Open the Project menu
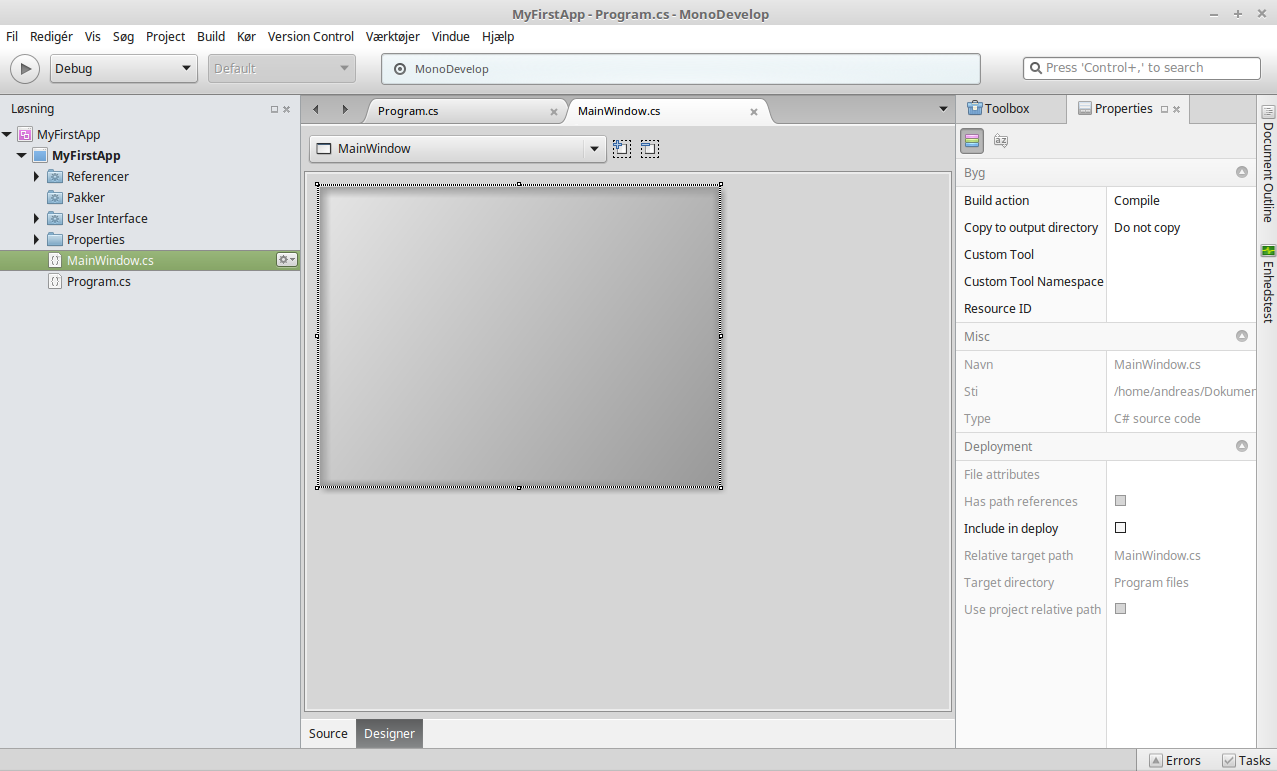The width and height of the screenshot is (1277, 771). pos(166,36)
